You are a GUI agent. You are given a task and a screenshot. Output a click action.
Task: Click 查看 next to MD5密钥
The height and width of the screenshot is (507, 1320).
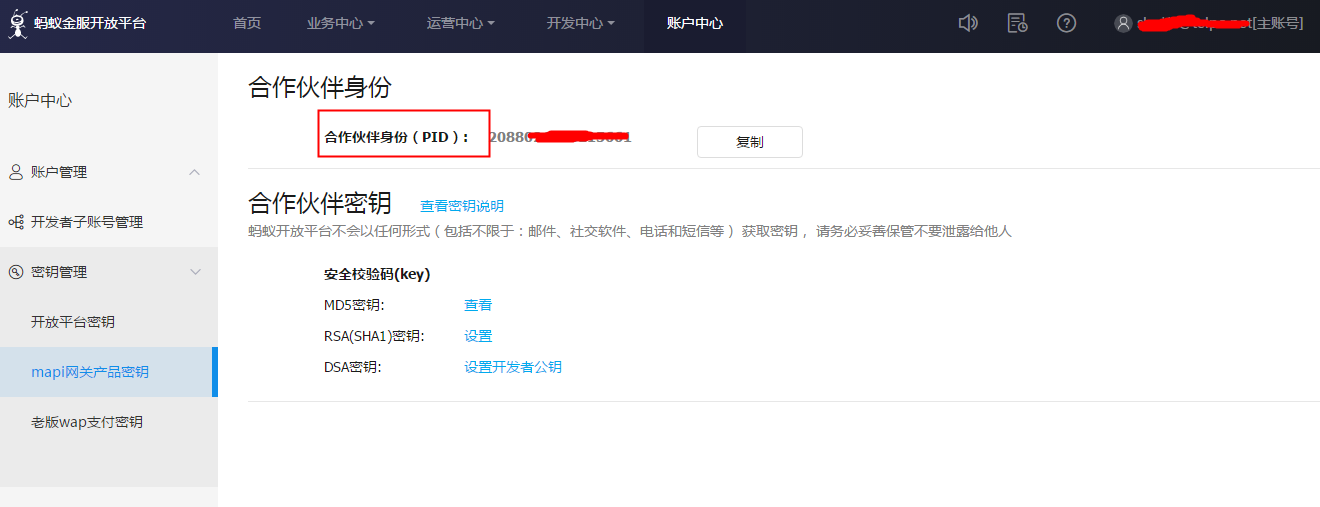click(478, 305)
